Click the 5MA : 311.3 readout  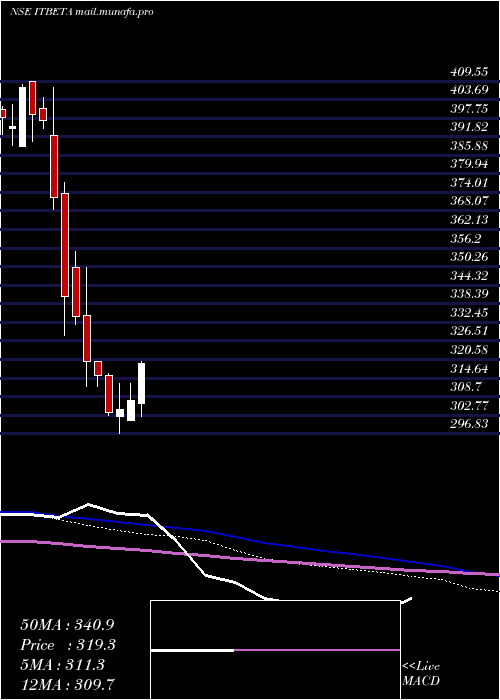tap(62, 665)
